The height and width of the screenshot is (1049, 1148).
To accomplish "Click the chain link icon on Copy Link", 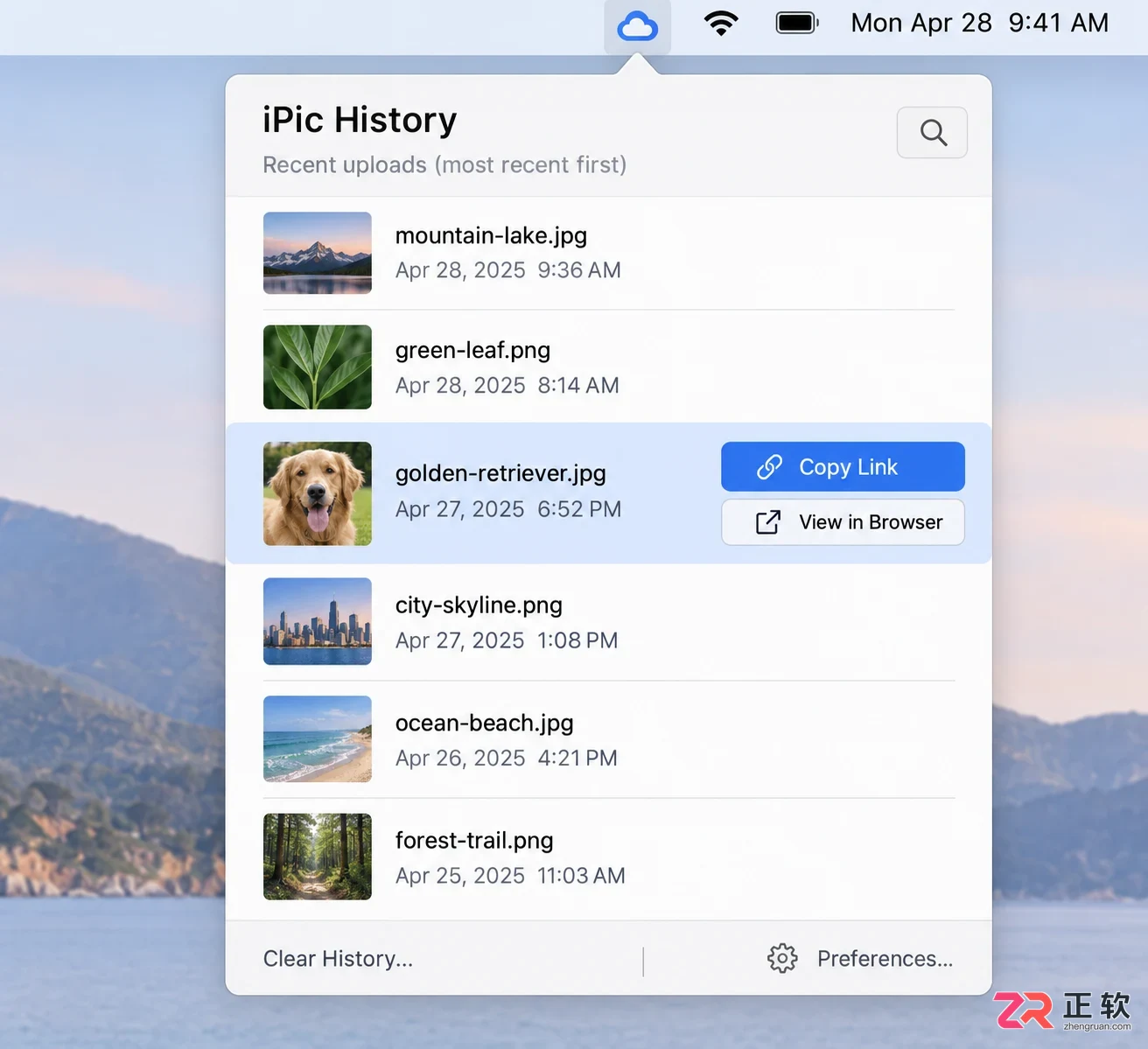I will [x=769, y=467].
